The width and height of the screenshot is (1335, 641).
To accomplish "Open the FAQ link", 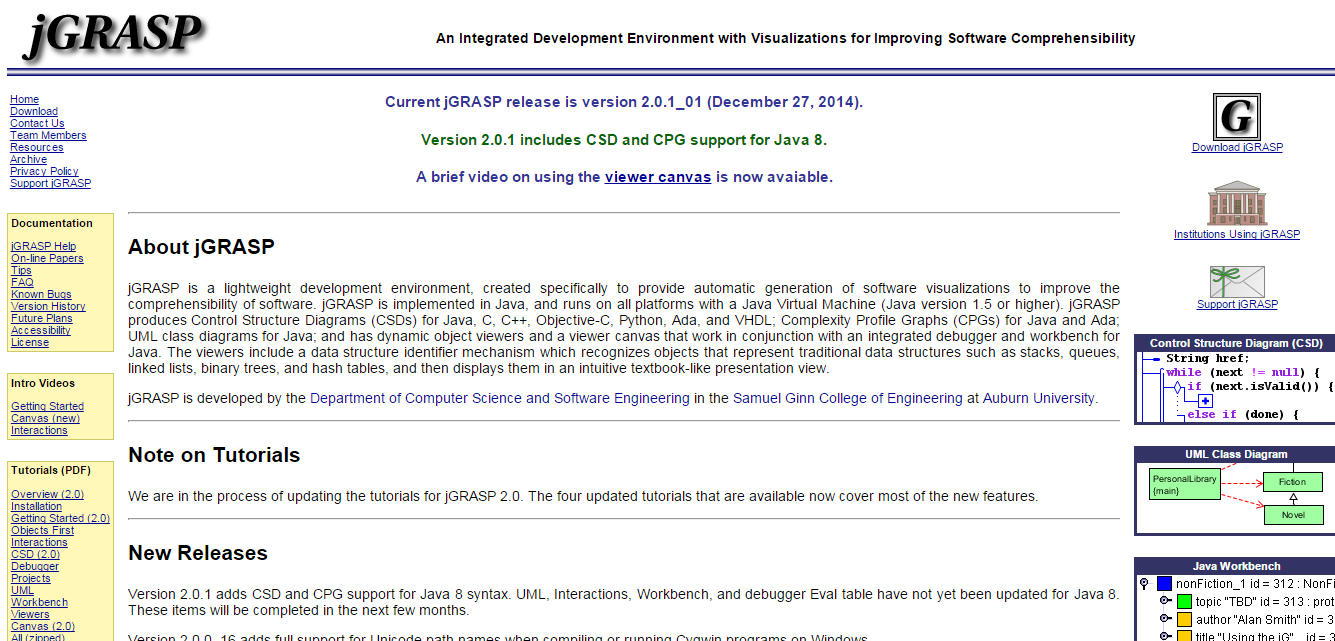I will click(22, 283).
